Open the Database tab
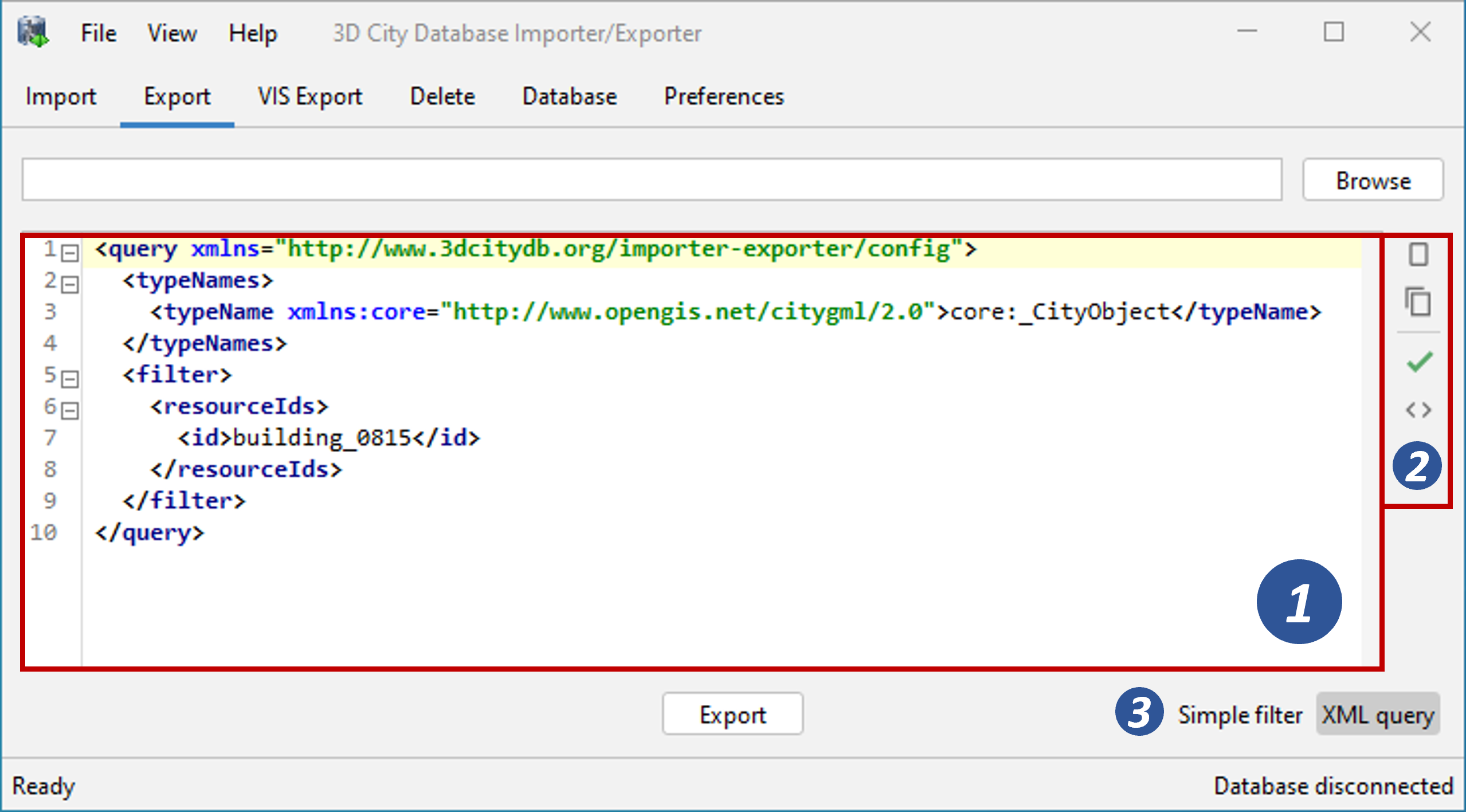The image size is (1466, 812). 570,96
